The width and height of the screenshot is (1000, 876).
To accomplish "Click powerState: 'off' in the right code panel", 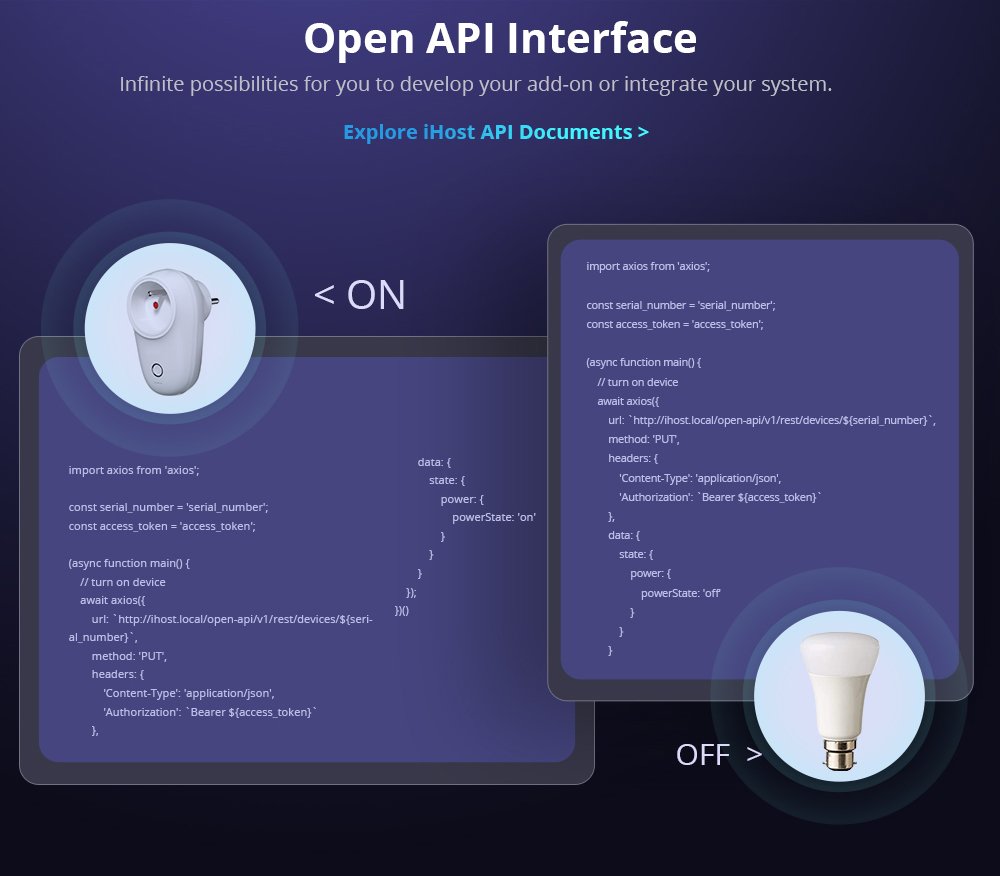I will (680, 593).
